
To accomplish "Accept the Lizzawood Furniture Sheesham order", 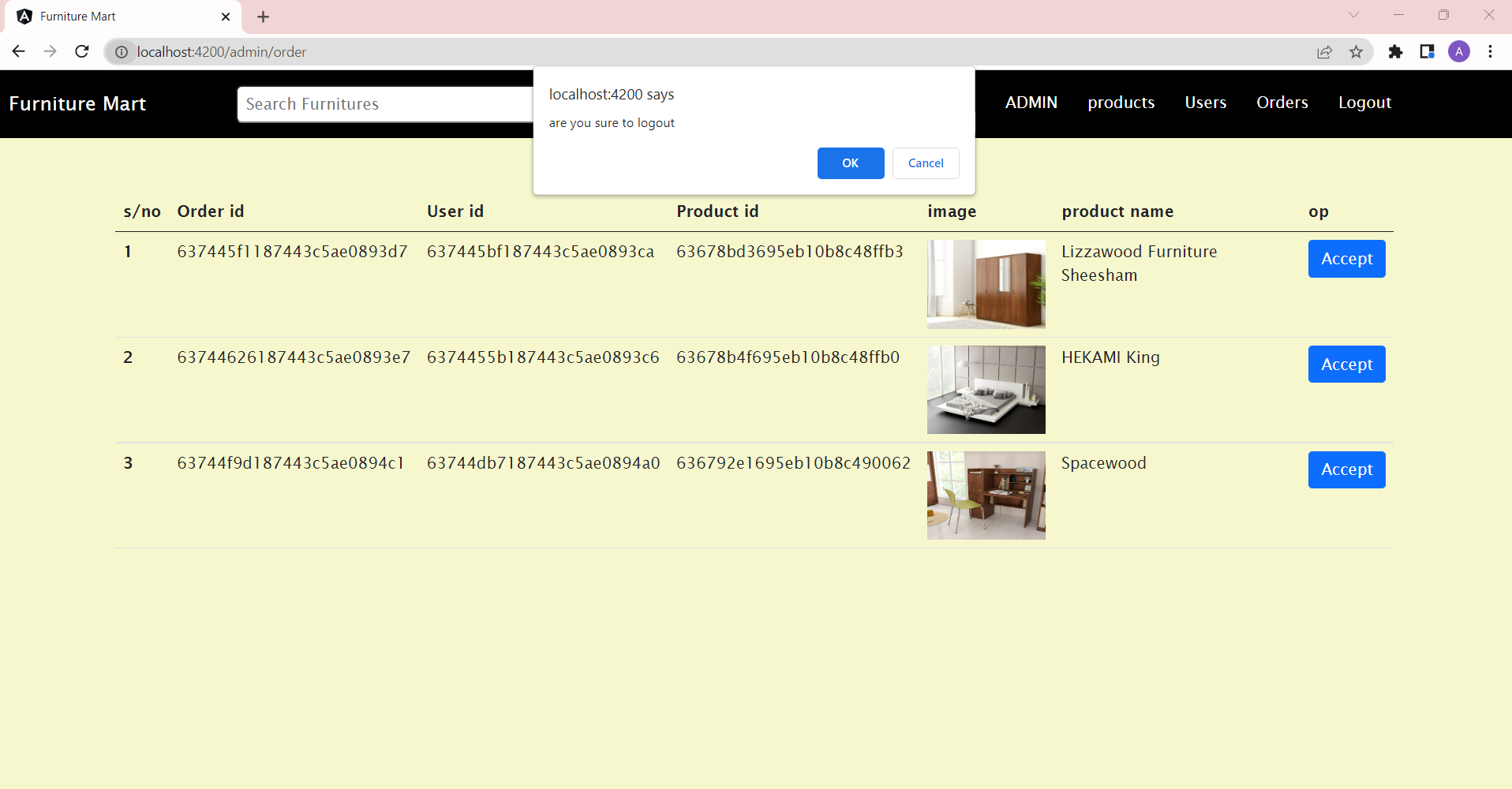I will [1346, 259].
